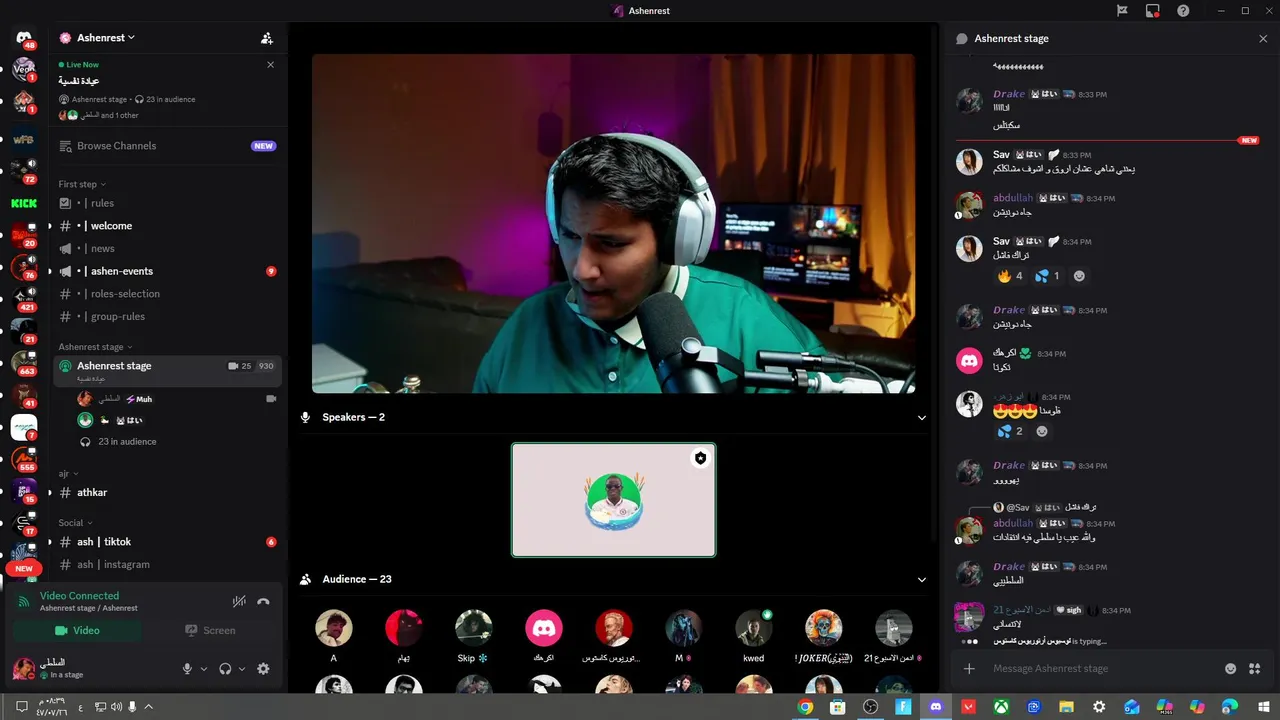
Task: Click the plus attach button in chat
Action: coord(969,669)
